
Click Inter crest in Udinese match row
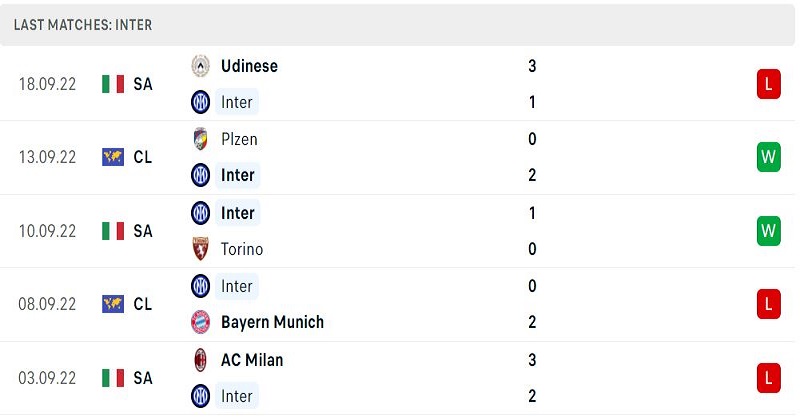click(x=201, y=102)
